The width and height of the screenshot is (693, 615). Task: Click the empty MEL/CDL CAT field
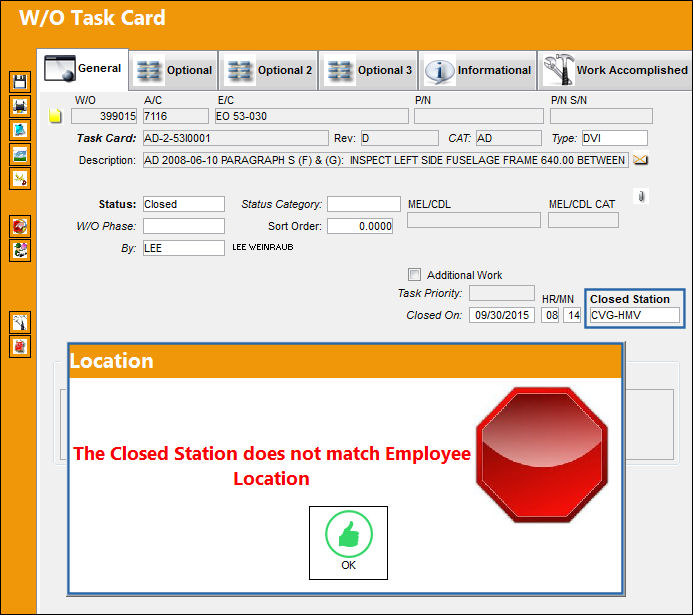(x=583, y=220)
